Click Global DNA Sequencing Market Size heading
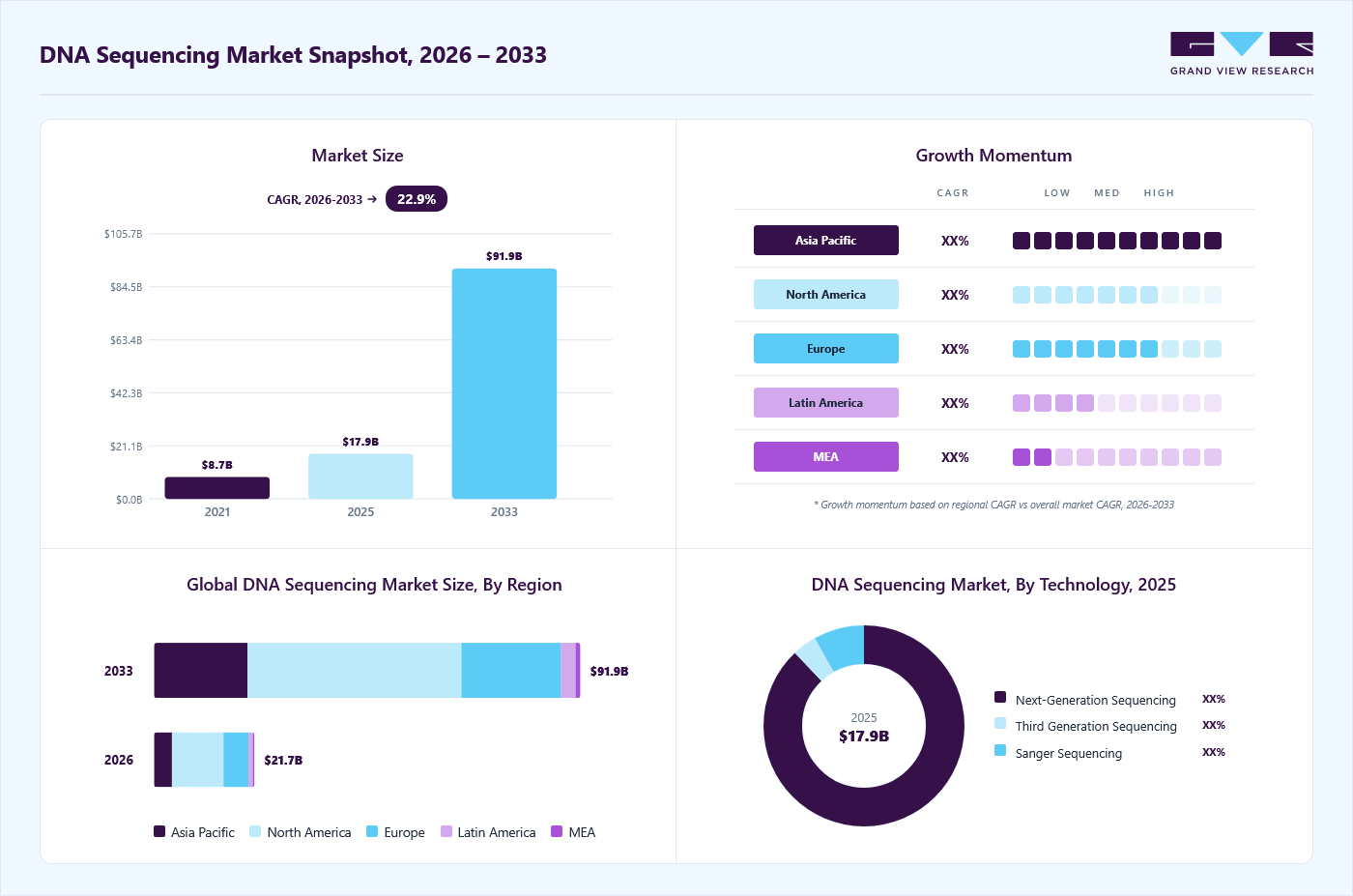The height and width of the screenshot is (896, 1353). tap(374, 585)
